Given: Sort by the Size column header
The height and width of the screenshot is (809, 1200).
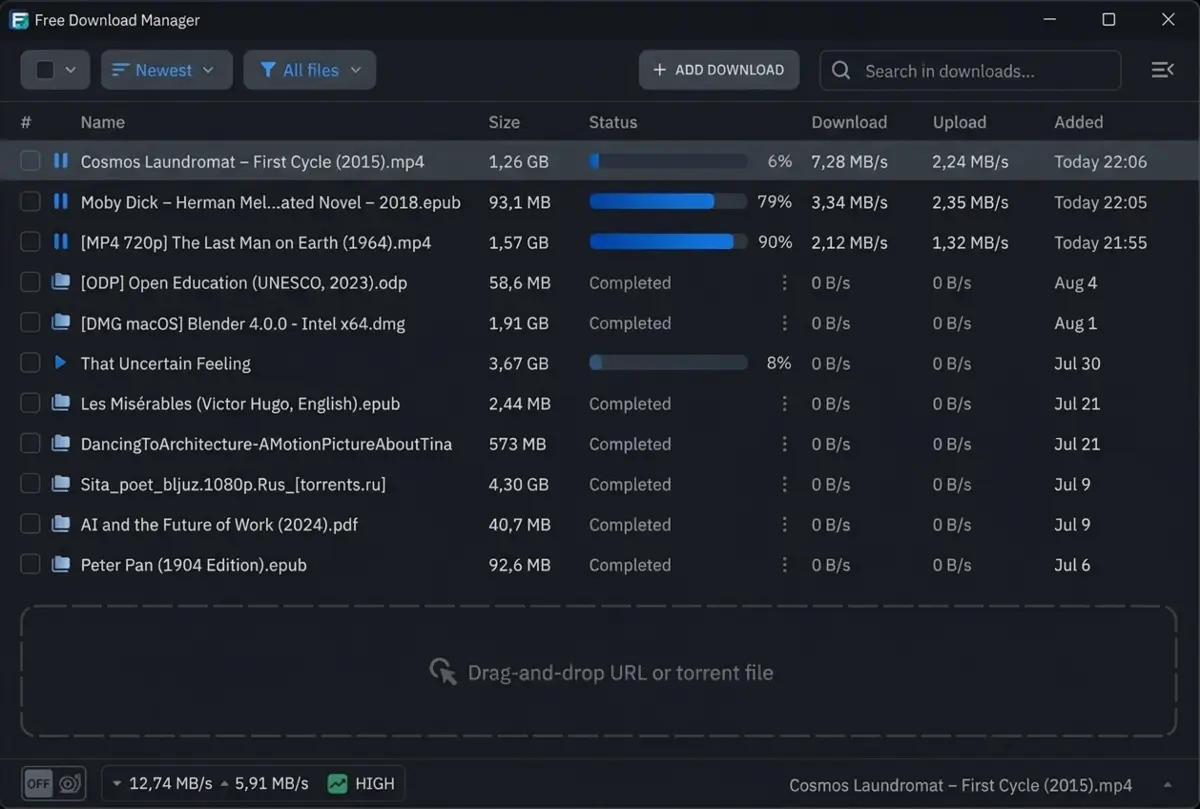Looking at the screenshot, I should tap(504, 122).
